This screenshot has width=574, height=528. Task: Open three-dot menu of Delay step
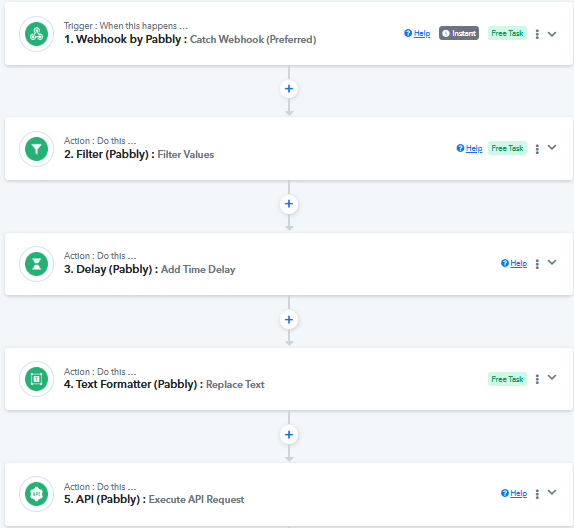click(537, 264)
